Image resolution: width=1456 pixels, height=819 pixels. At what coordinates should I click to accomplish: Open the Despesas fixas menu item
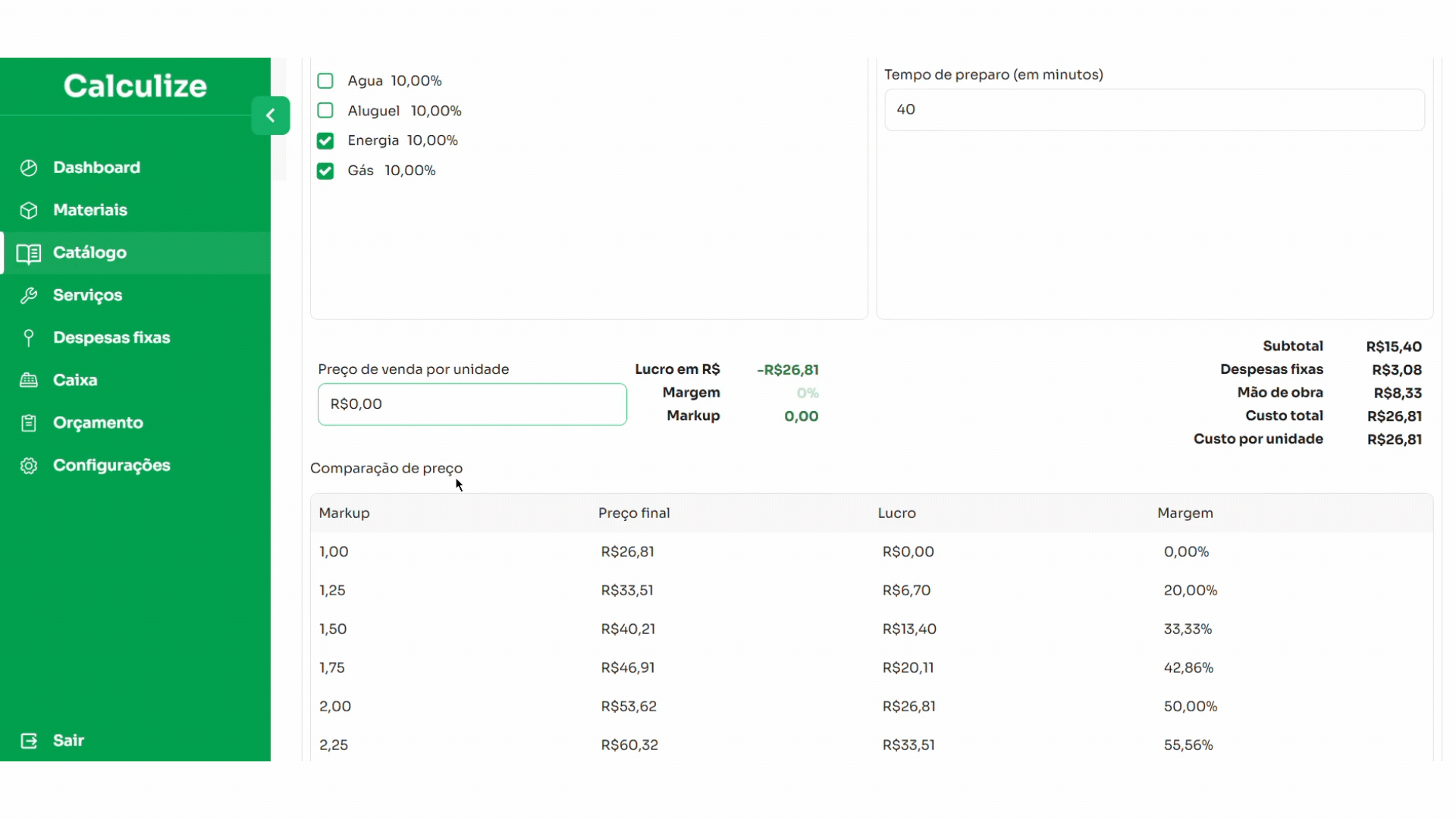pyautogui.click(x=111, y=337)
